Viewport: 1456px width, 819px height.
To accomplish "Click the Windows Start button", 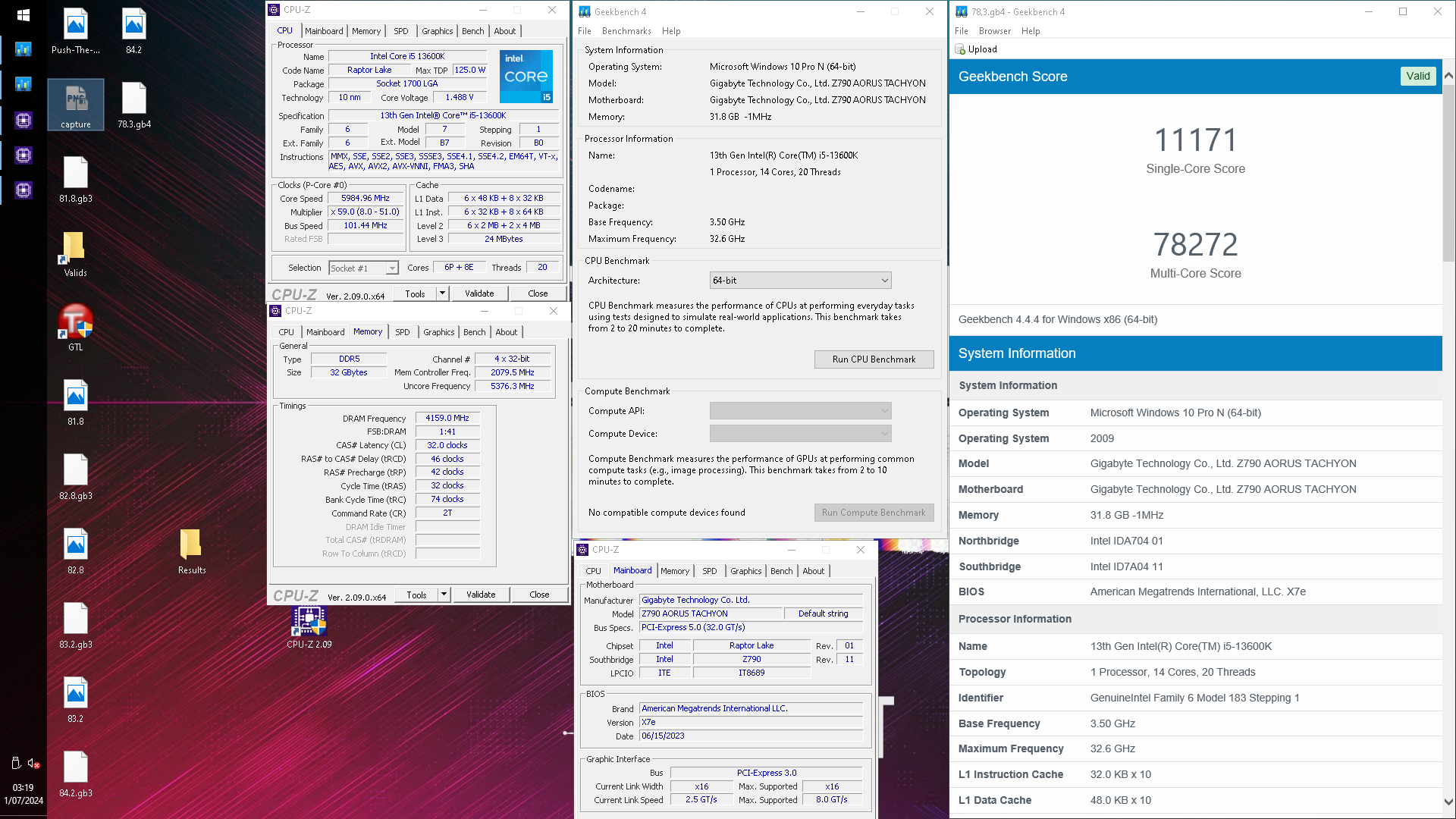I will (x=23, y=14).
